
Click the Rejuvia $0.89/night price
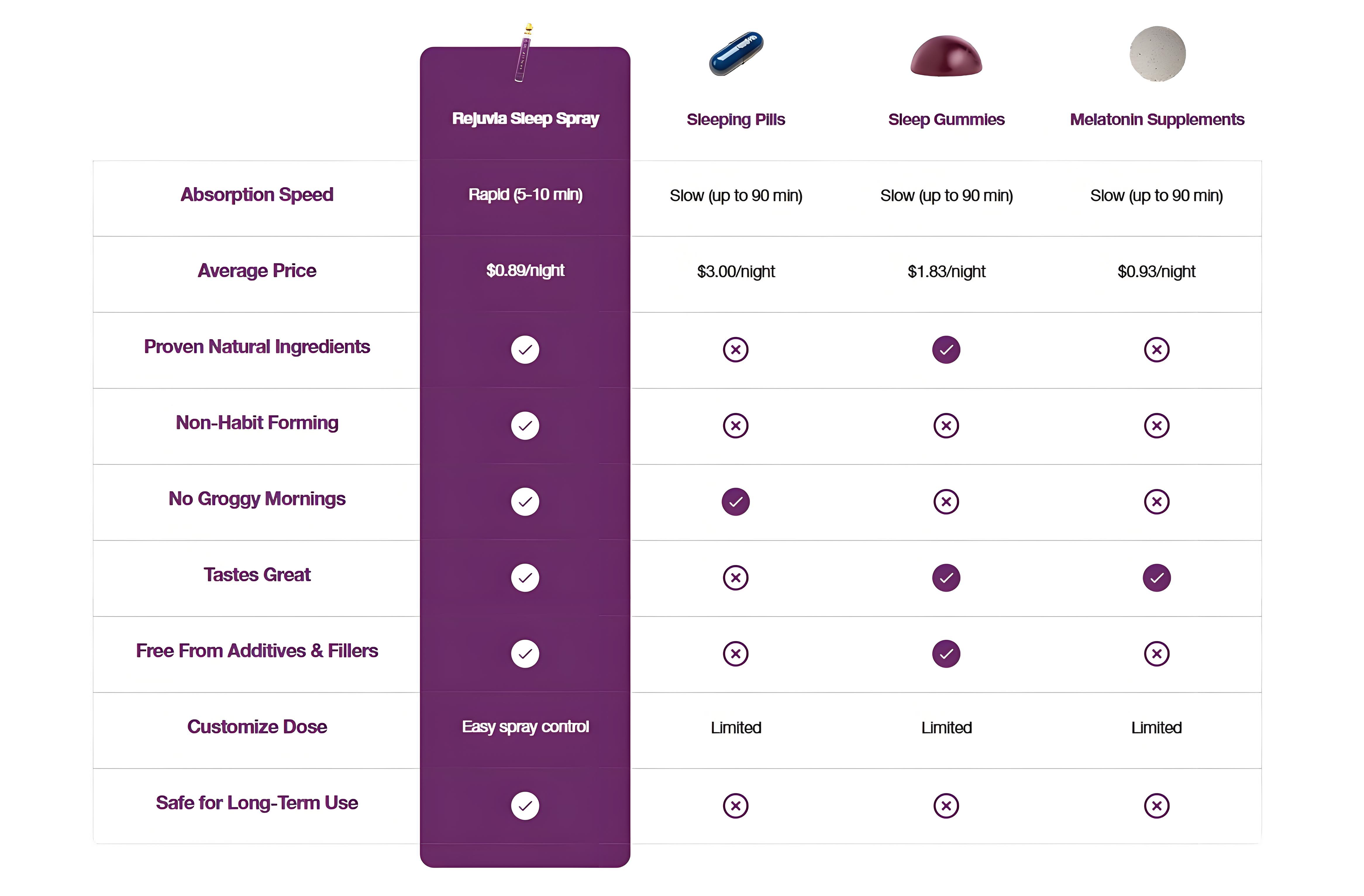525,270
